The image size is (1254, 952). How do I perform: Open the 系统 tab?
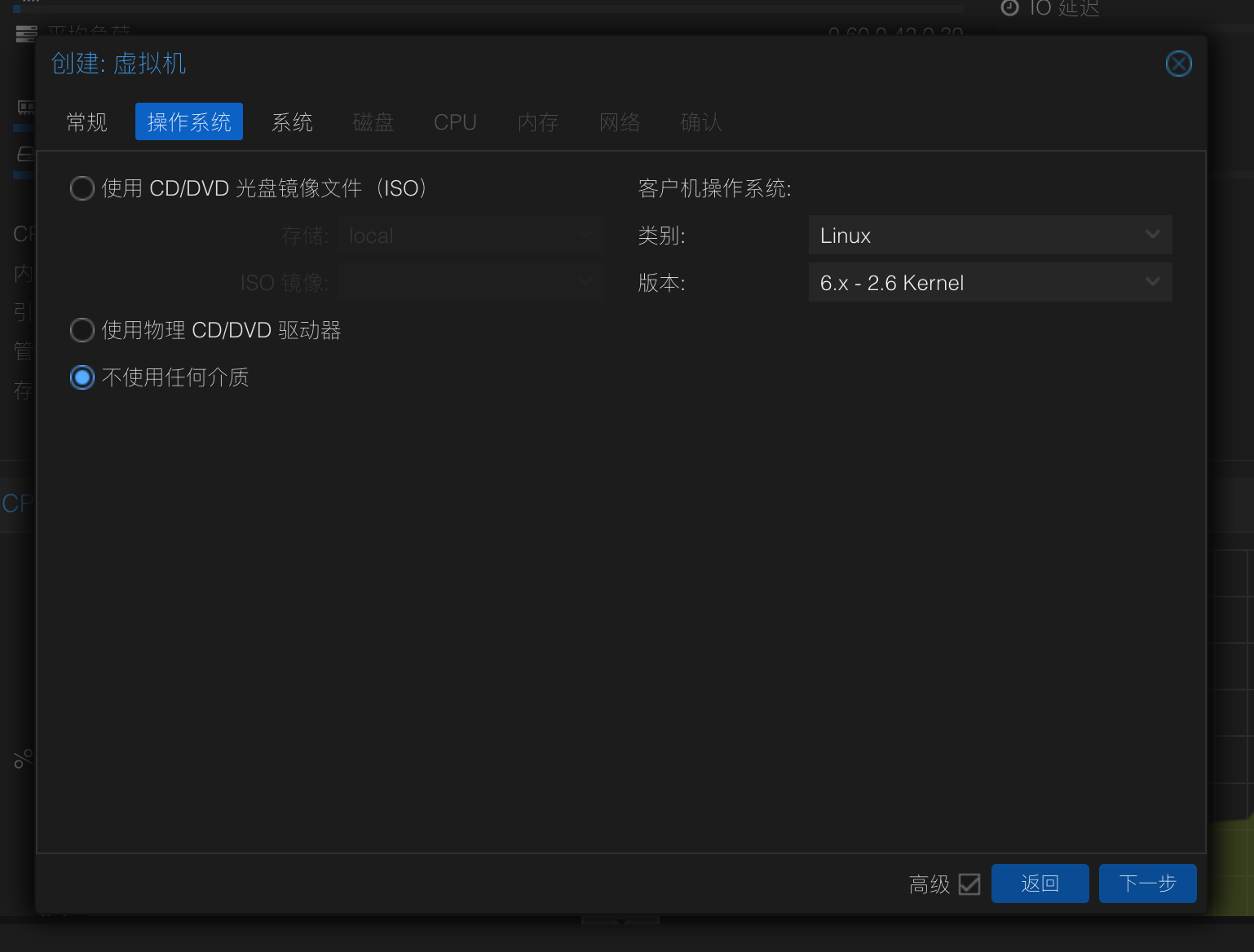[292, 122]
